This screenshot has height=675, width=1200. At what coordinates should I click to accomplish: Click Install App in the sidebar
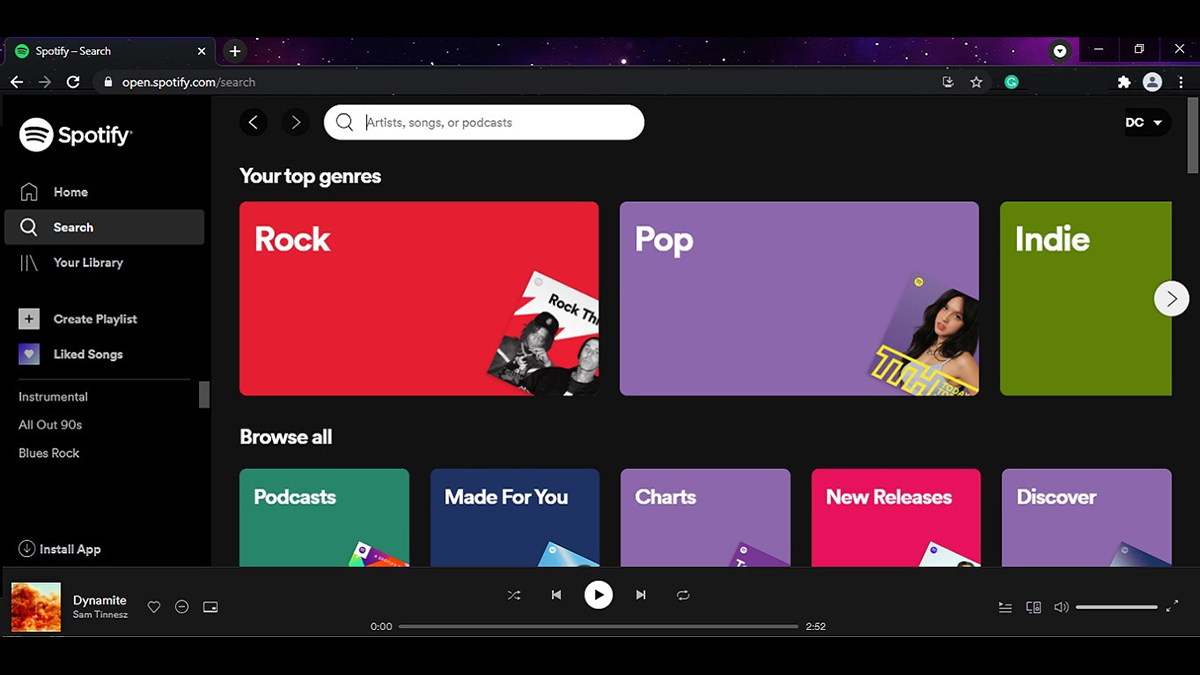(60, 549)
